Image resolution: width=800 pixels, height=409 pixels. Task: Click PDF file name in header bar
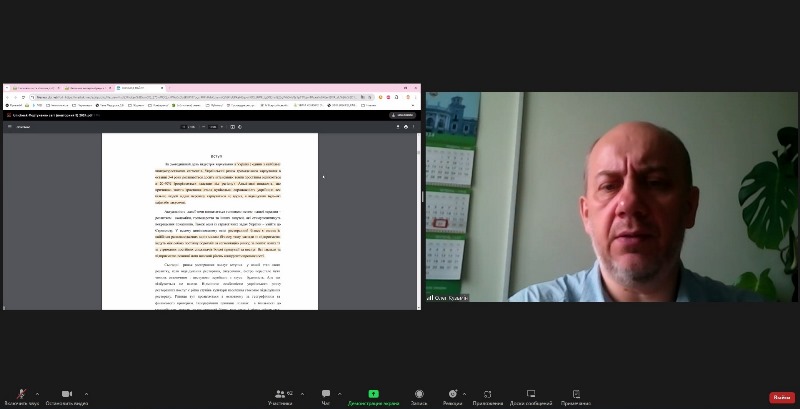click(52, 115)
